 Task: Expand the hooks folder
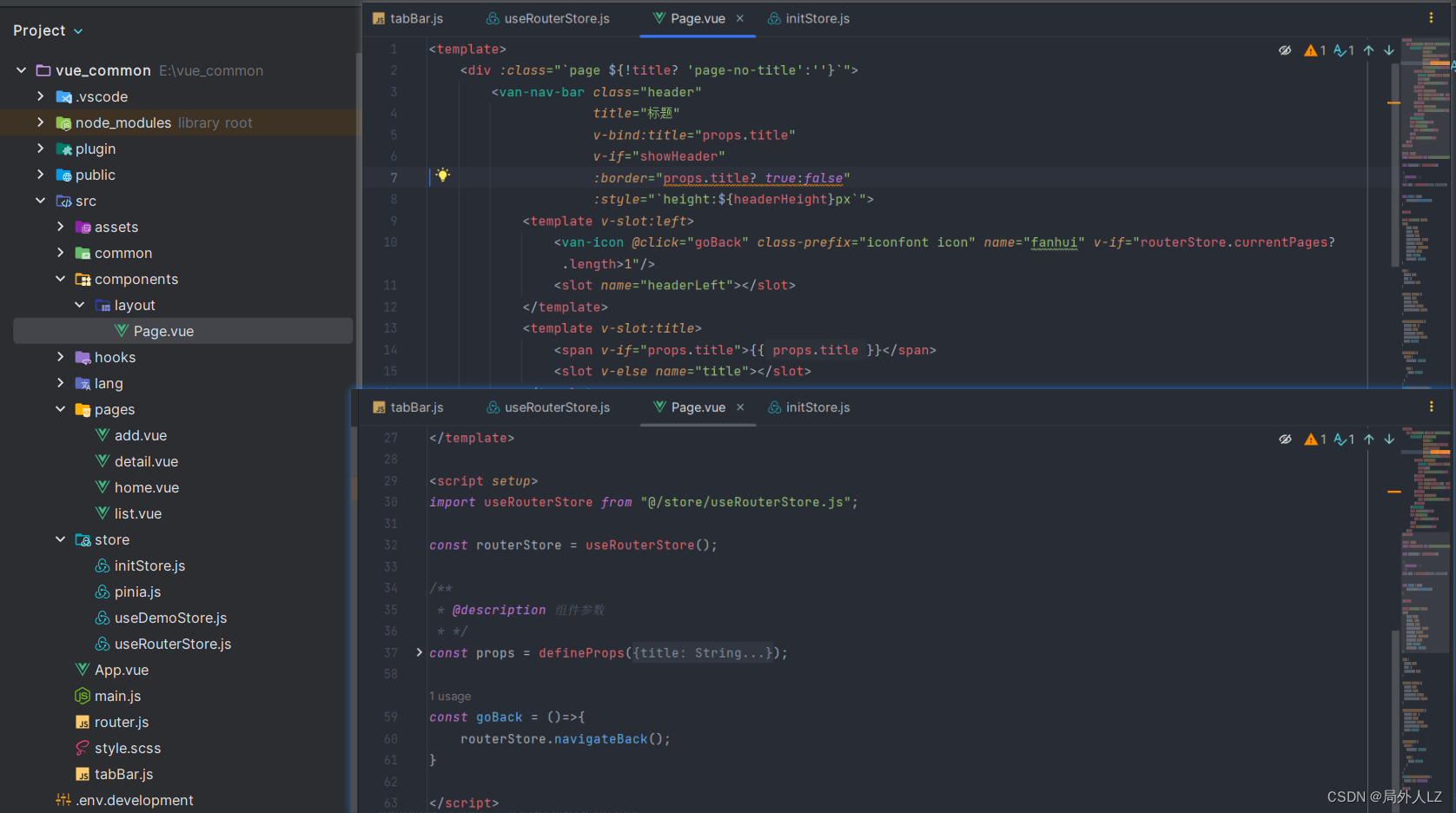click(60, 357)
